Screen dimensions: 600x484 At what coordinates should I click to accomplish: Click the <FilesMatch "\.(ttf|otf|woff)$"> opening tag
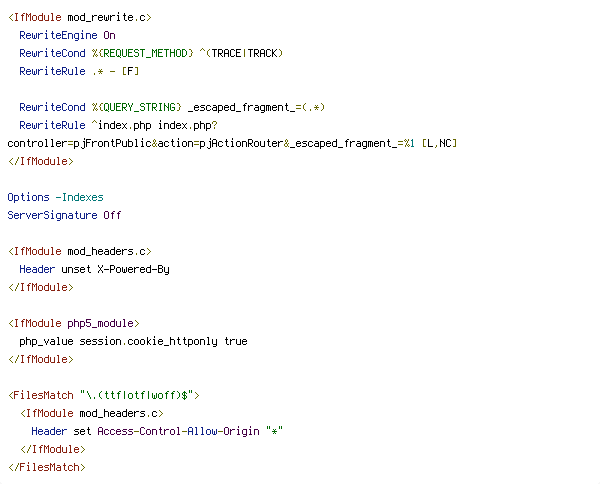[x=104, y=395]
